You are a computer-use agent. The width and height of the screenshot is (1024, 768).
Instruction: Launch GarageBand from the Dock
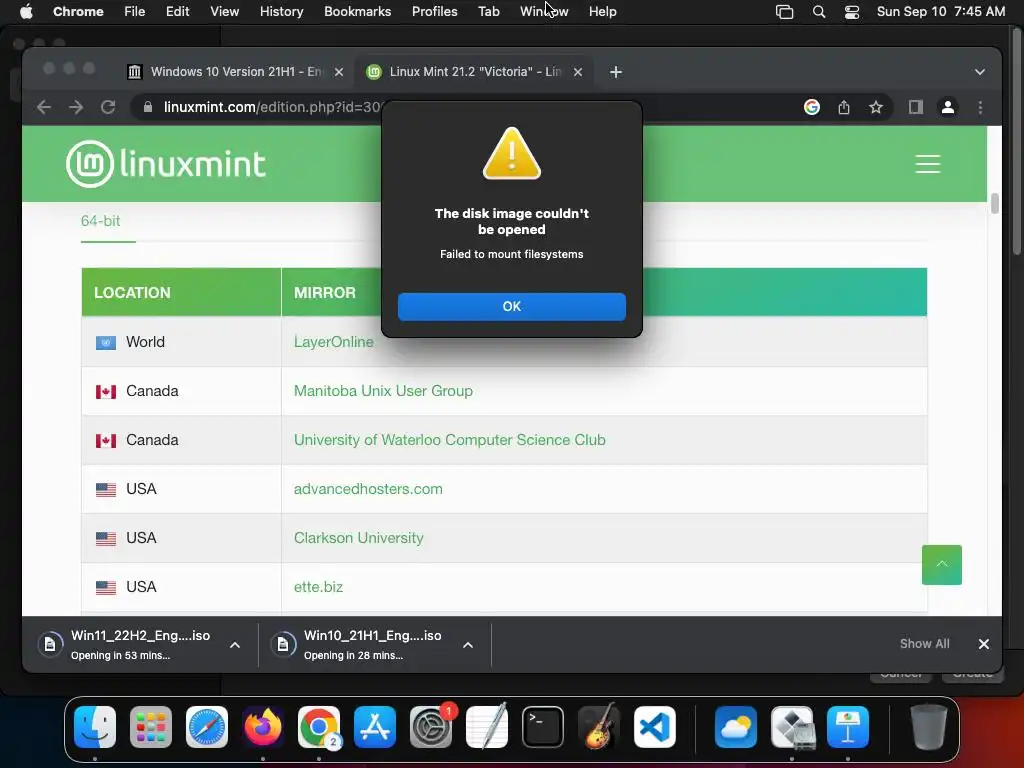[599, 726]
